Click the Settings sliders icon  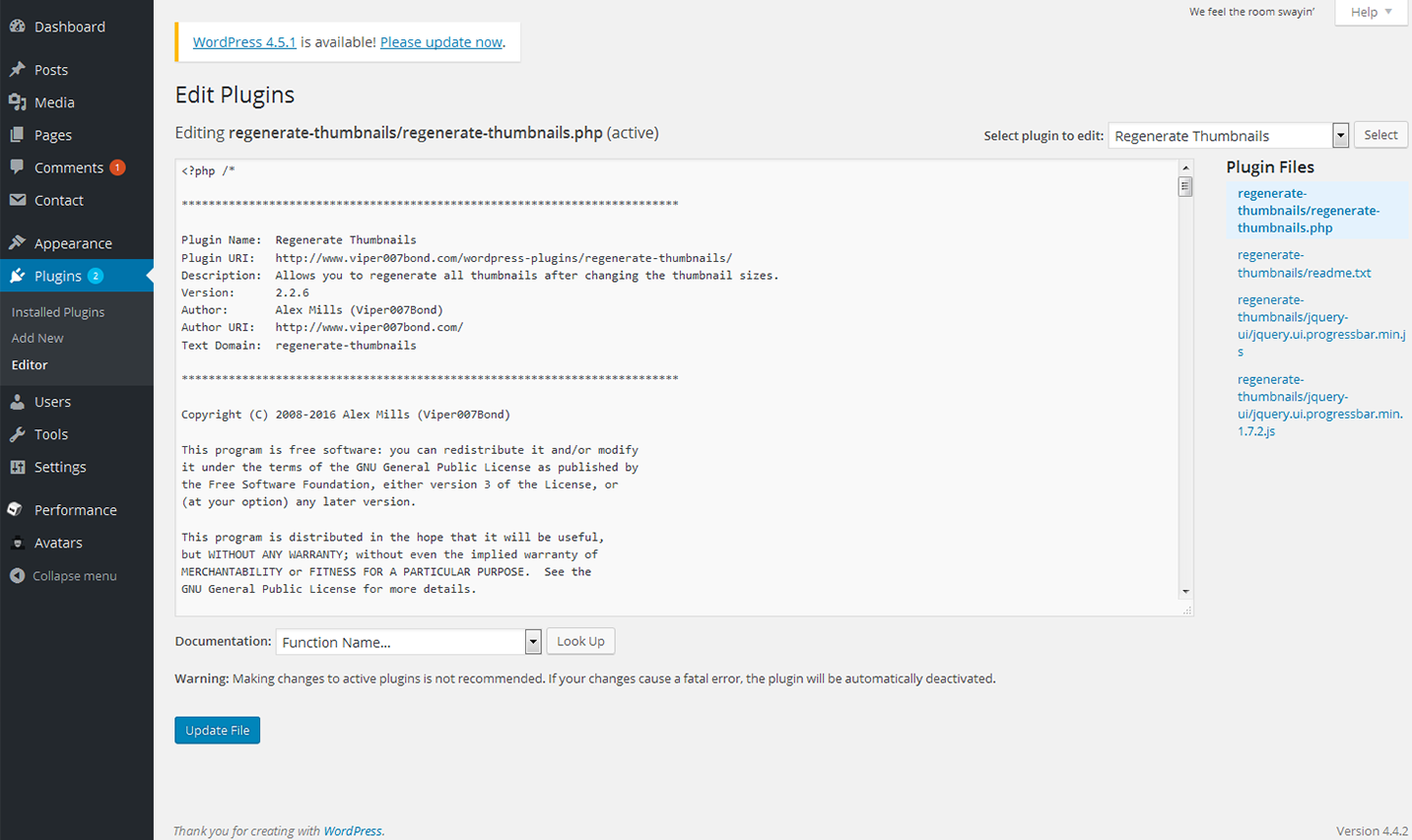pos(17,467)
